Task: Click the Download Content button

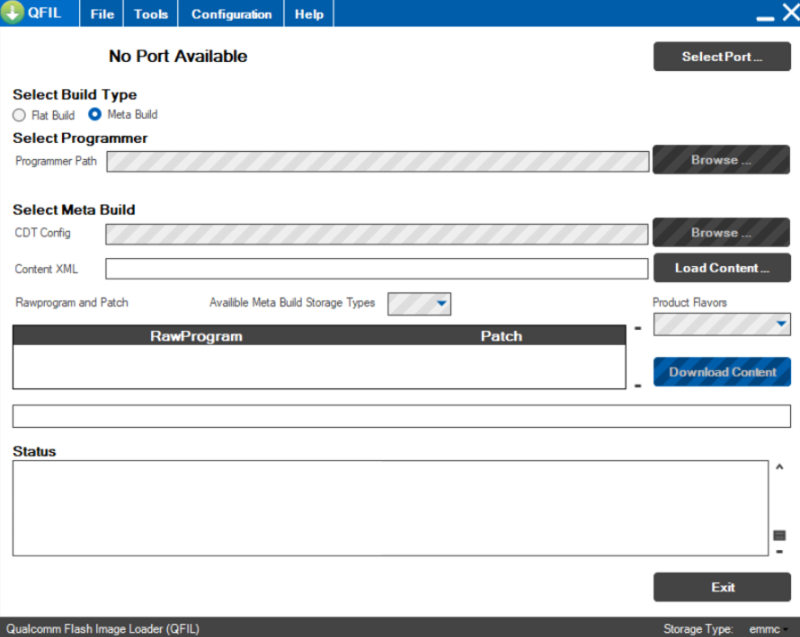Action: [722, 372]
